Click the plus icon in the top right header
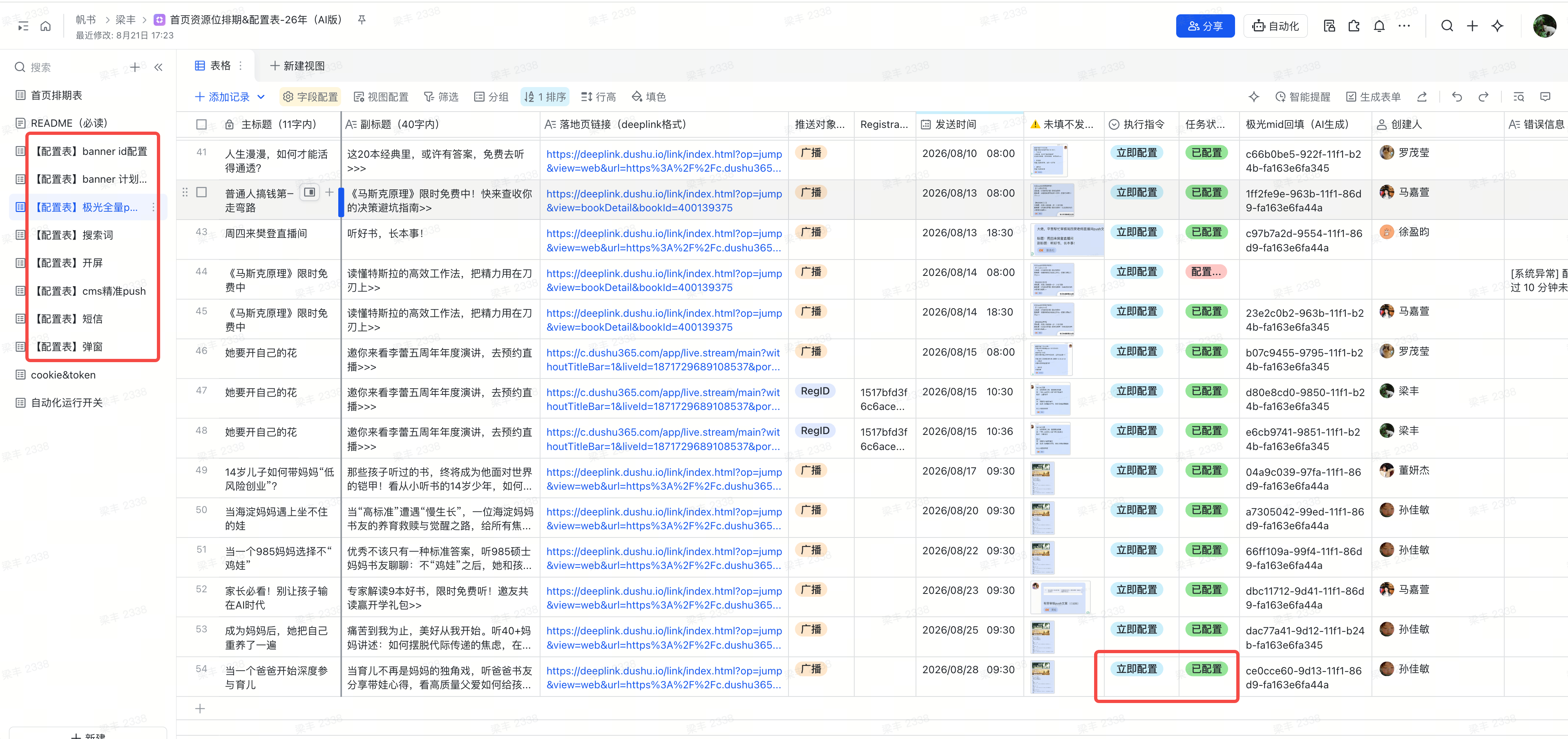The image size is (1568, 739). point(1472,26)
